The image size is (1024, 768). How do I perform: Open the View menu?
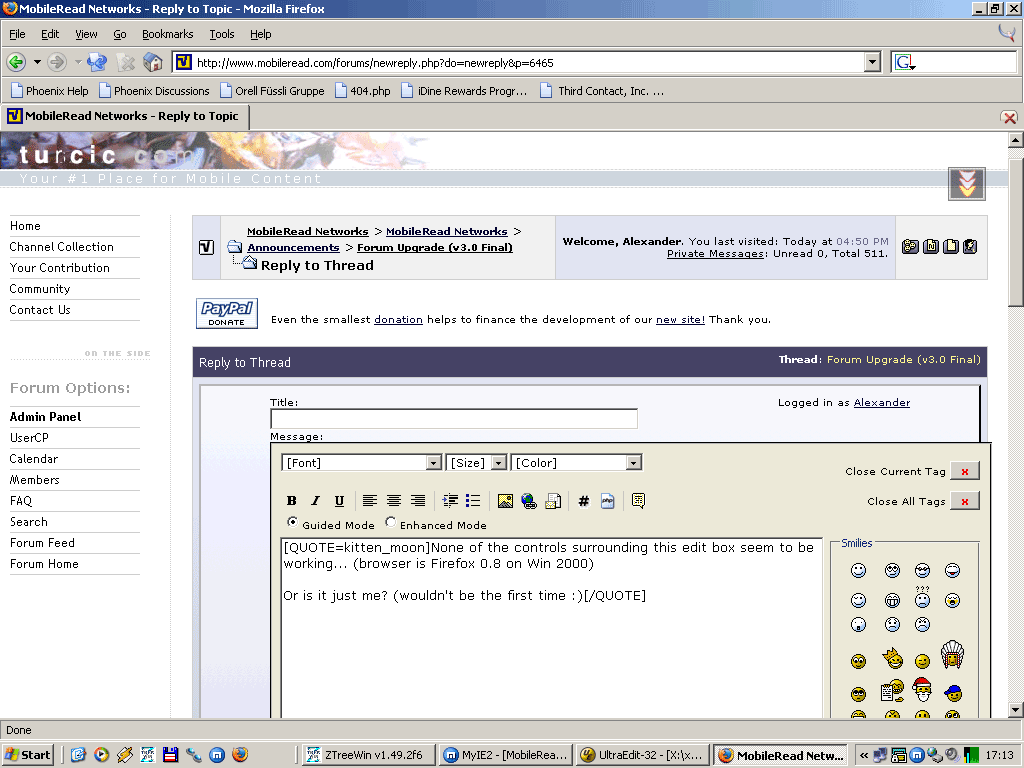point(86,34)
